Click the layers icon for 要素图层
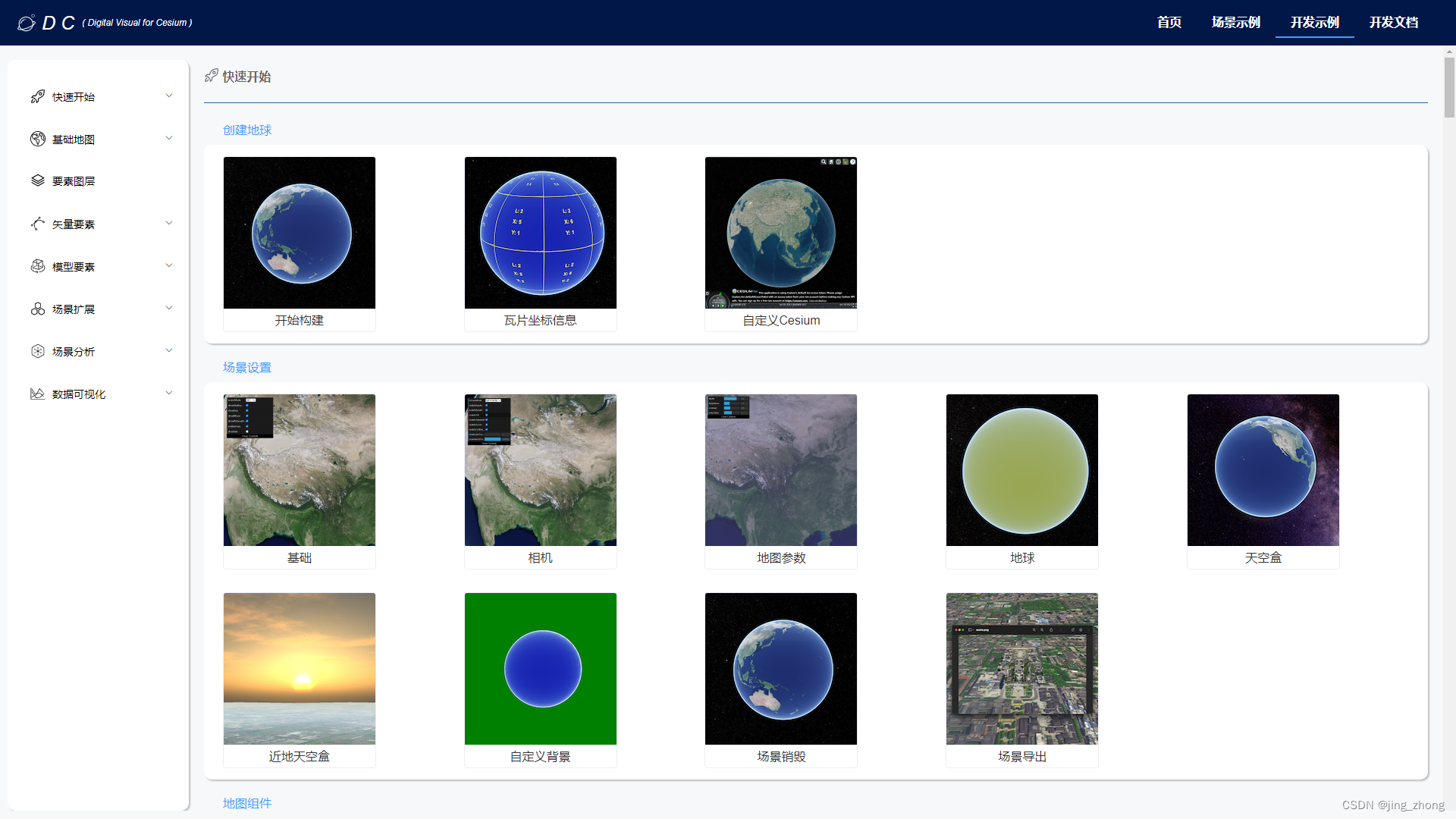Image resolution: width=1456 pixels, height=819 pixels. pos(38,180)
